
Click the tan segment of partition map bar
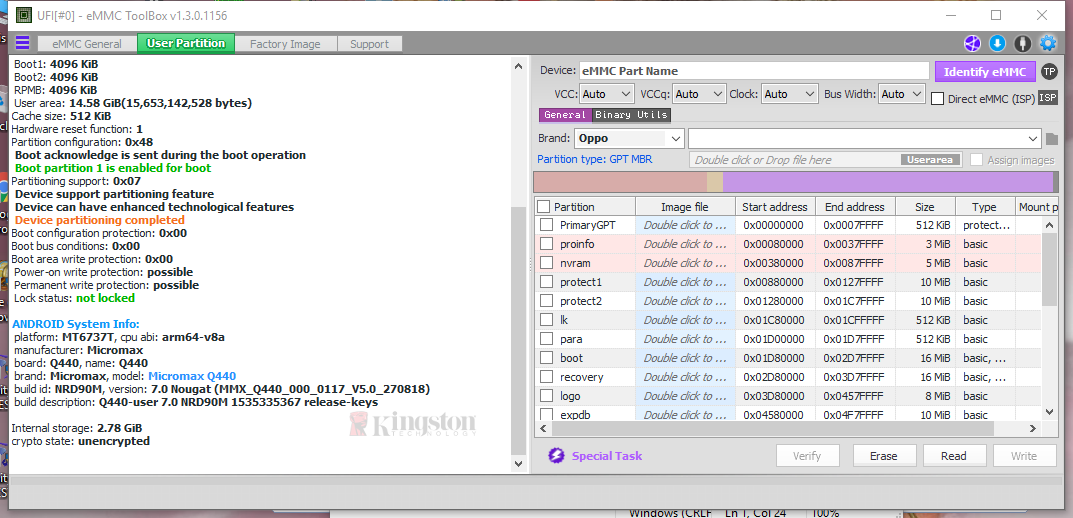coord(714,182)
